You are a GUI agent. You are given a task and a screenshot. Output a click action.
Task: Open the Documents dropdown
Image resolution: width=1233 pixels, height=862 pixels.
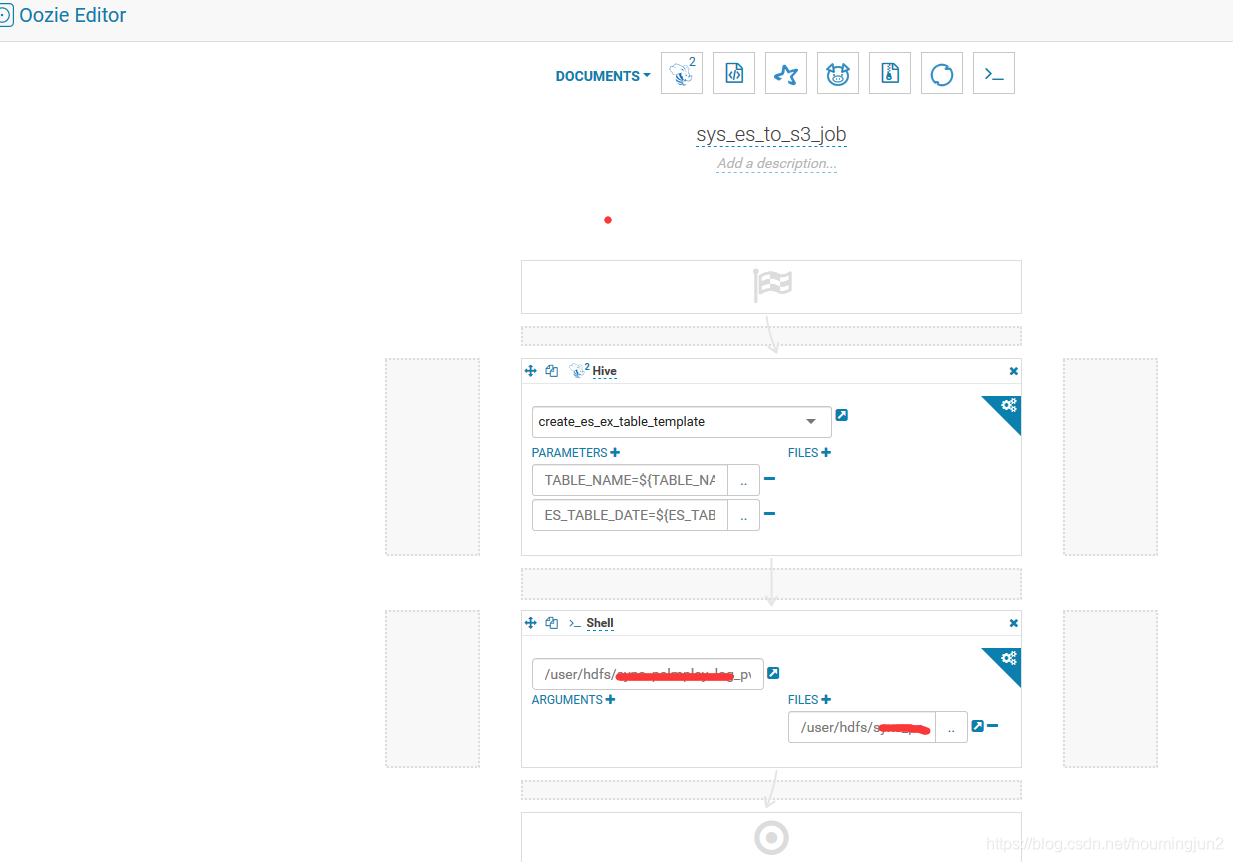click(601, 75)
